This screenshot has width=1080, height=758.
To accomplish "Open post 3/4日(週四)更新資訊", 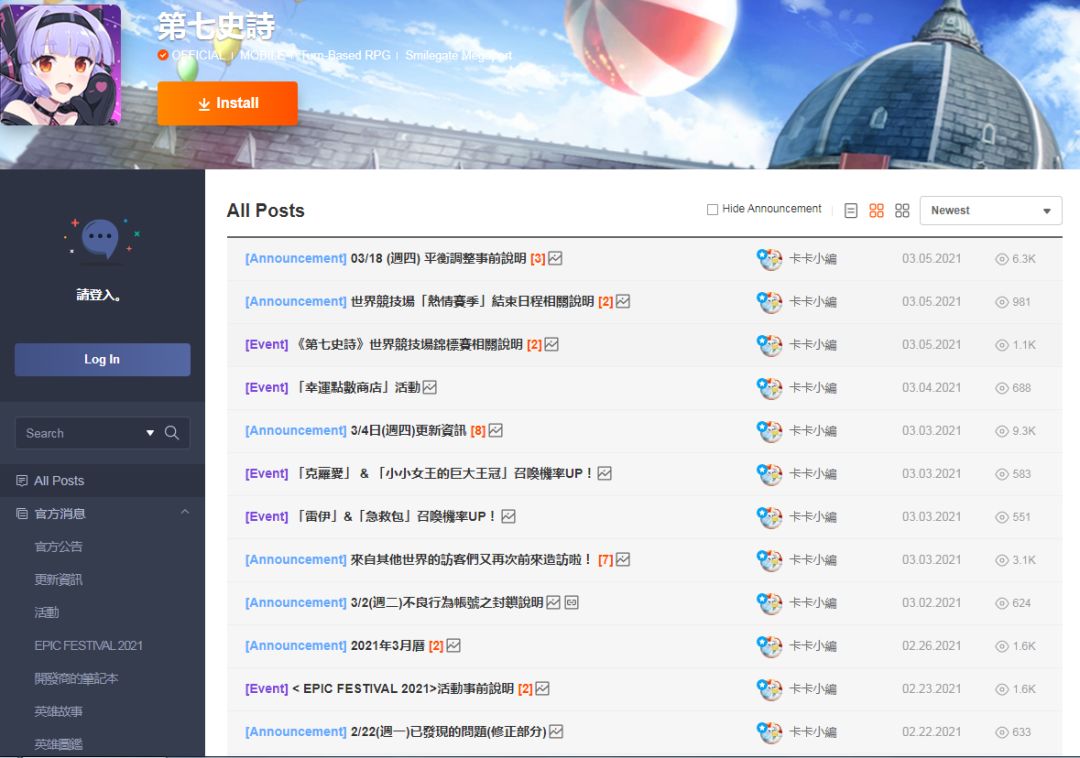I will tap(408, 431).
